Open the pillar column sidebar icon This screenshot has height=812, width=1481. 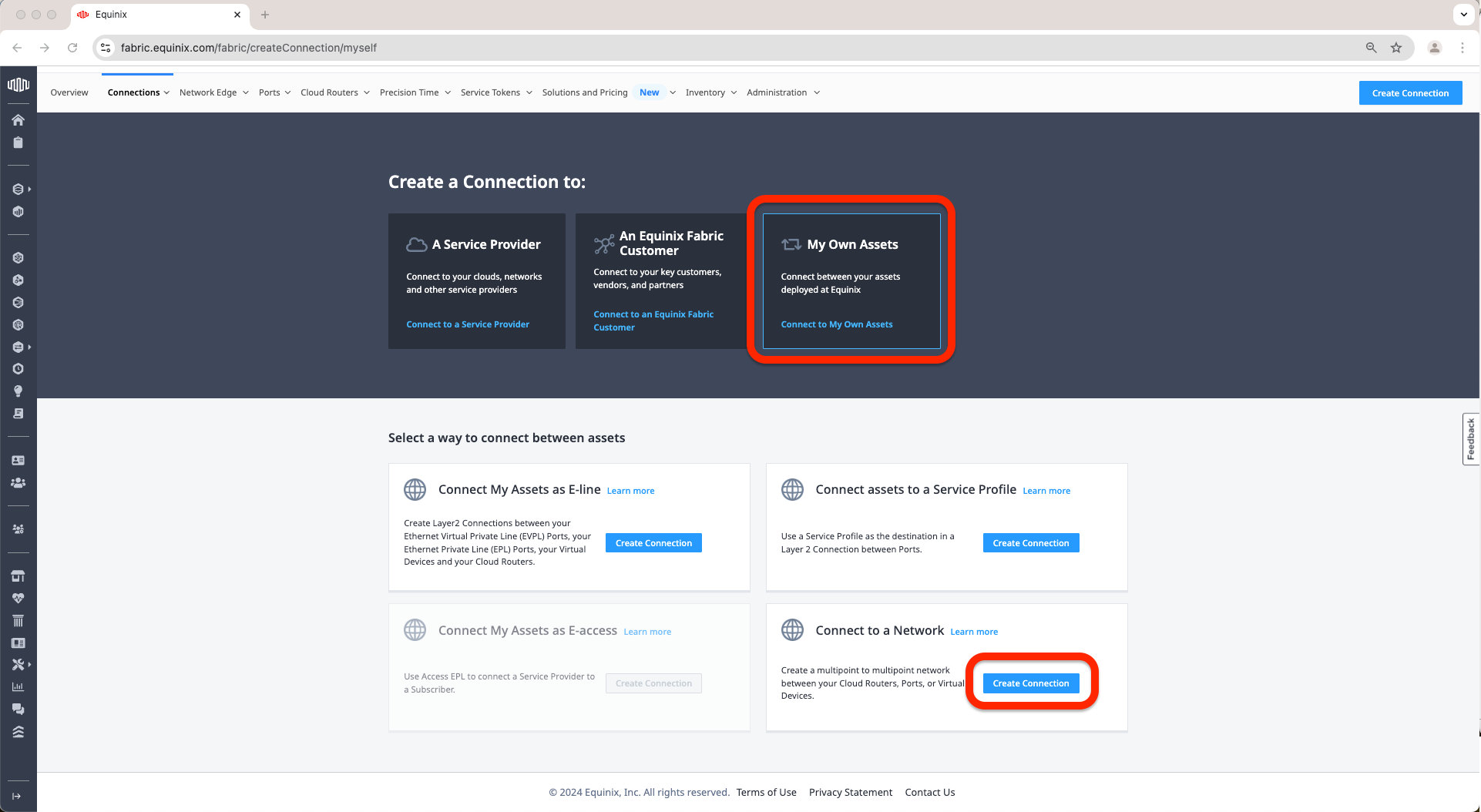pyautogui.click(x=18, y=621)
